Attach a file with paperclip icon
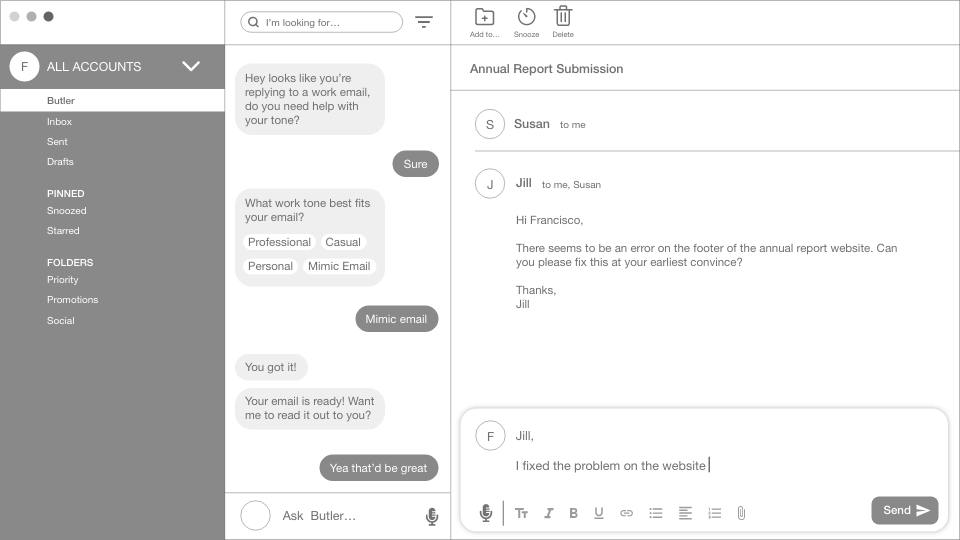The image size is (960, 540). click(741, 513)
